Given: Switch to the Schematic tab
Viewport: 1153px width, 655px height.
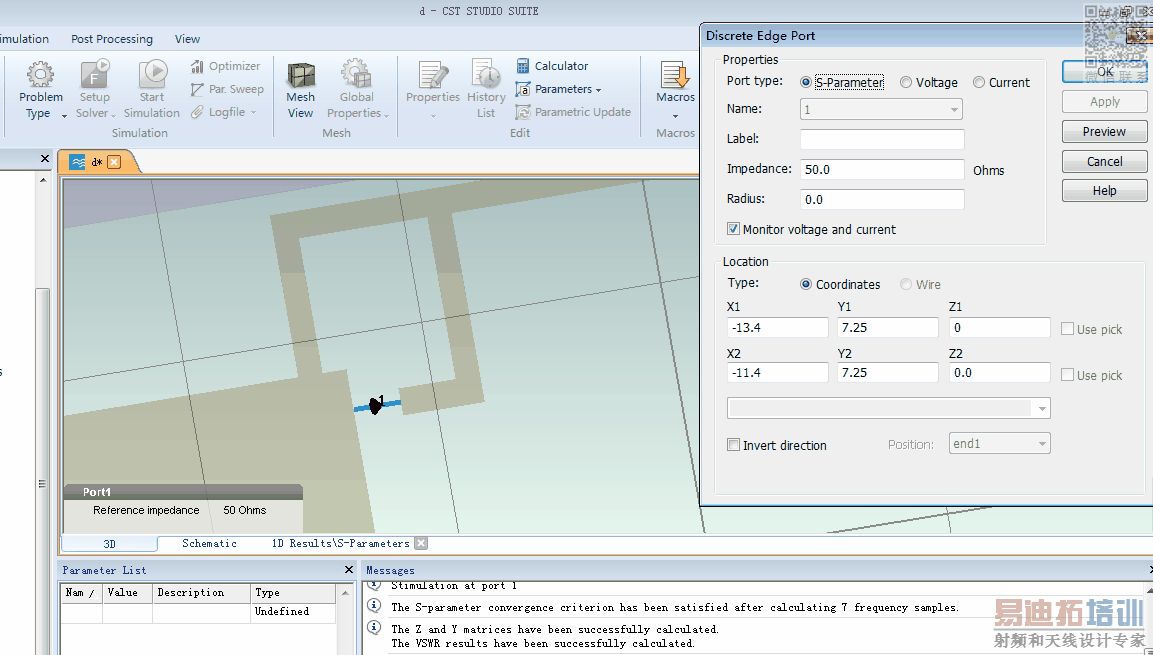Looking at the screenshot, I should point(210,543).
